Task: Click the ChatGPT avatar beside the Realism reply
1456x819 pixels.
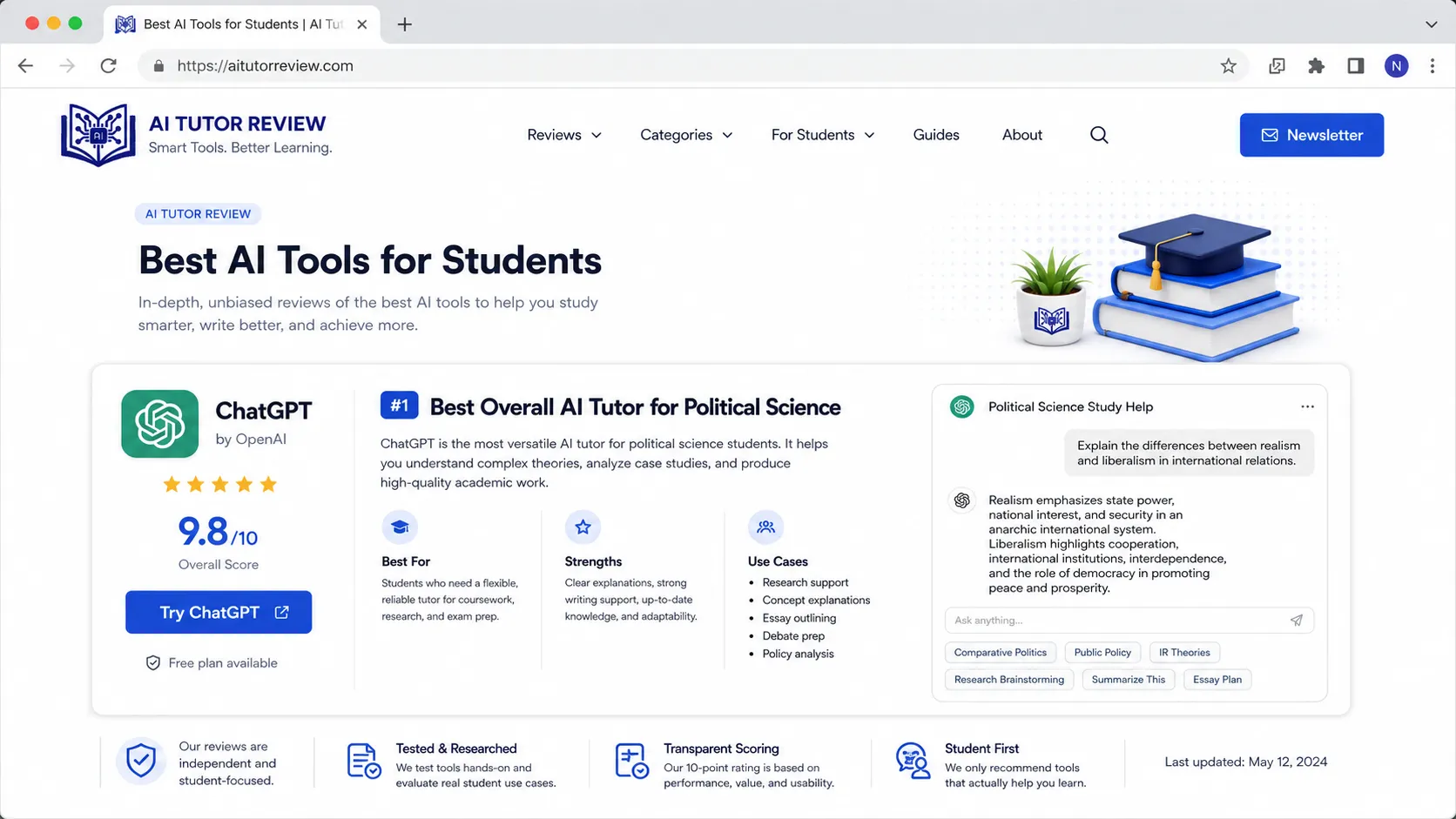Action: pyautogui.click(x=962, y=500)
